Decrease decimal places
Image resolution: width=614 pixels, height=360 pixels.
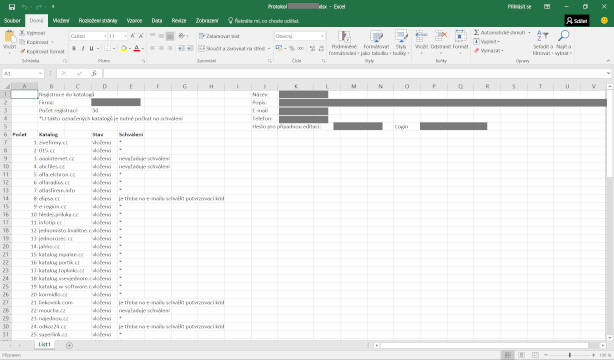click(321, 48)
